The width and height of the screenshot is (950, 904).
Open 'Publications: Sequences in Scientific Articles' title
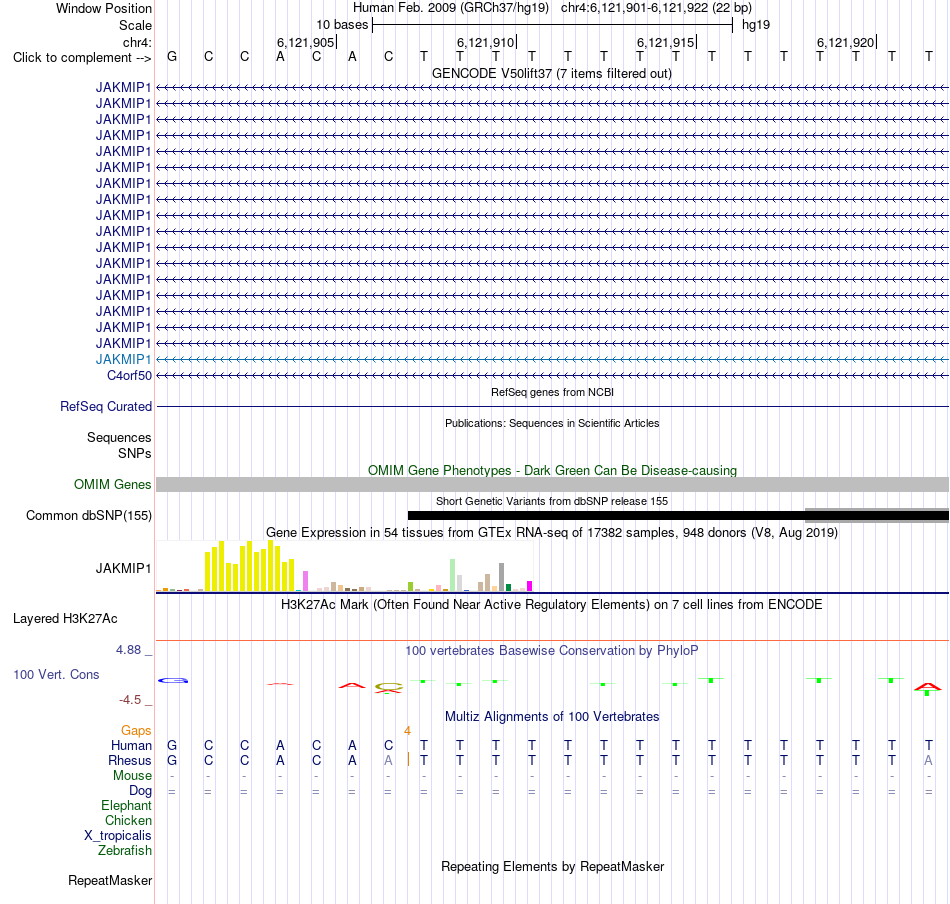[x=552, y=424]
